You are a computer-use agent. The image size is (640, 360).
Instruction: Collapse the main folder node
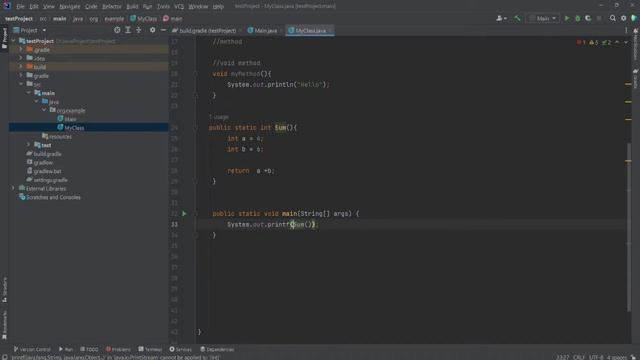[x=29, y=93]
